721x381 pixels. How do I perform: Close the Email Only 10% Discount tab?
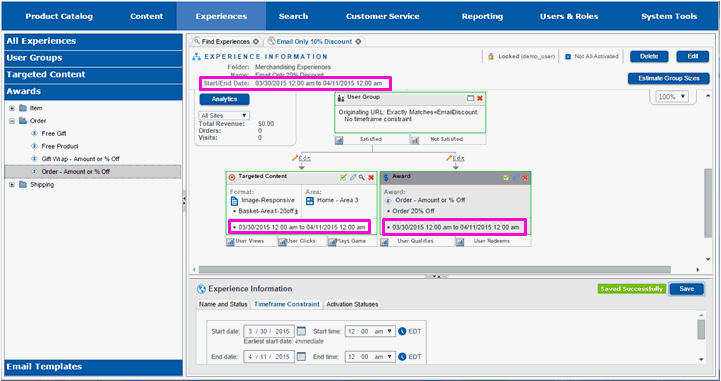(x=358, y=41)
